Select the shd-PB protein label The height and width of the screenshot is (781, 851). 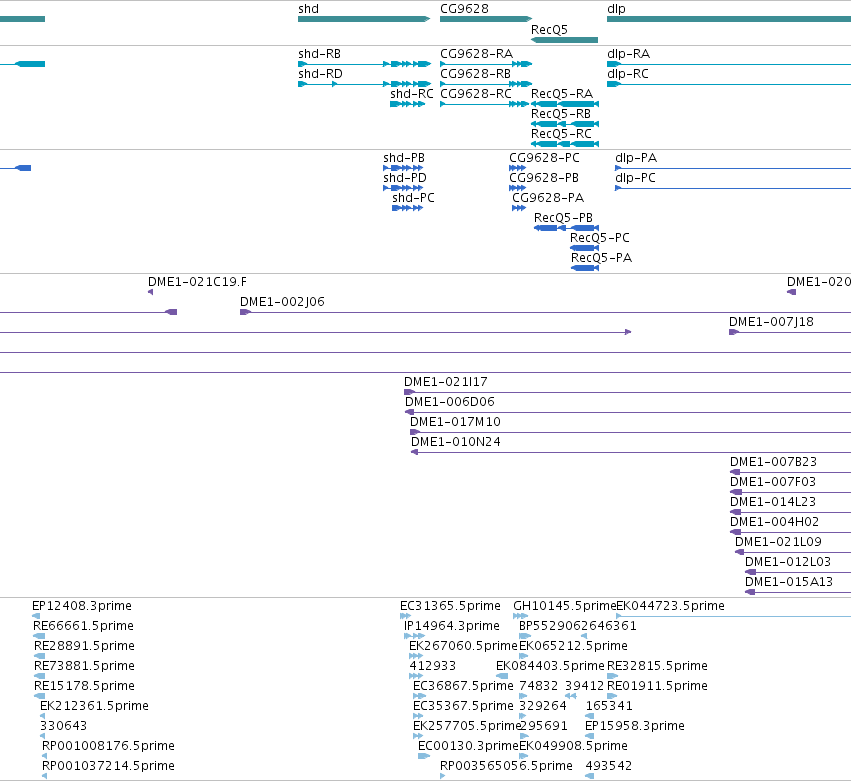[404, 158]
